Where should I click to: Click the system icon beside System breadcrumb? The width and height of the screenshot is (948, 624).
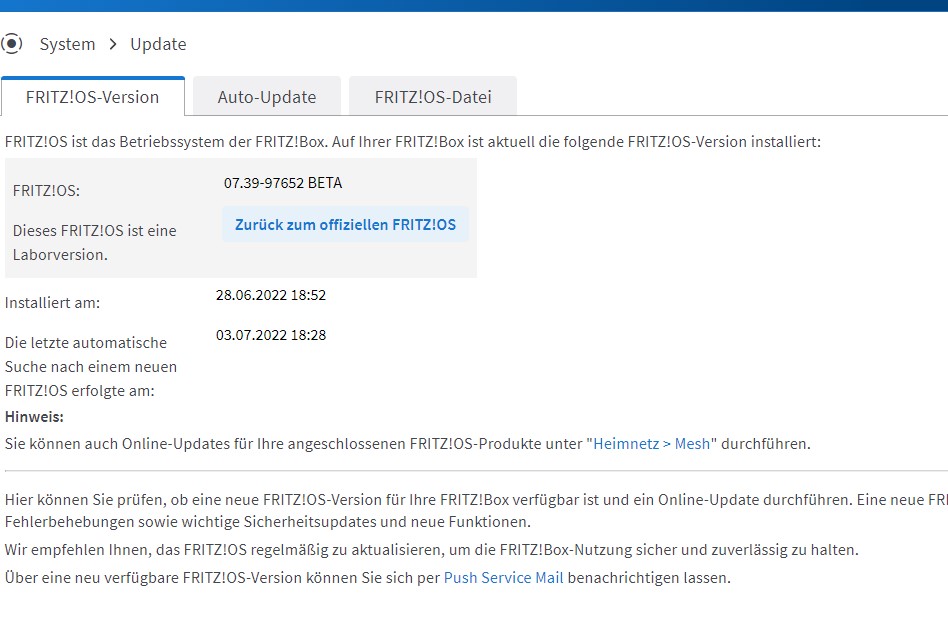point(11,44)
